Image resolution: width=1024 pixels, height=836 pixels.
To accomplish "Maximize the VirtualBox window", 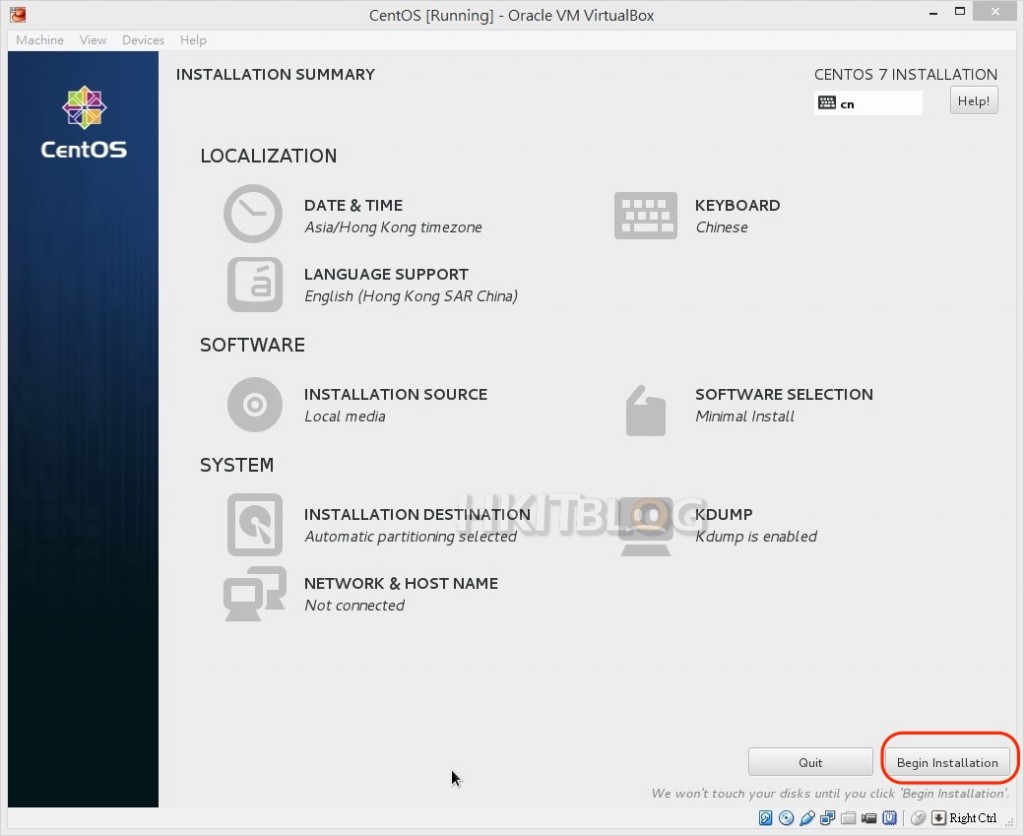I will (959, 11).
